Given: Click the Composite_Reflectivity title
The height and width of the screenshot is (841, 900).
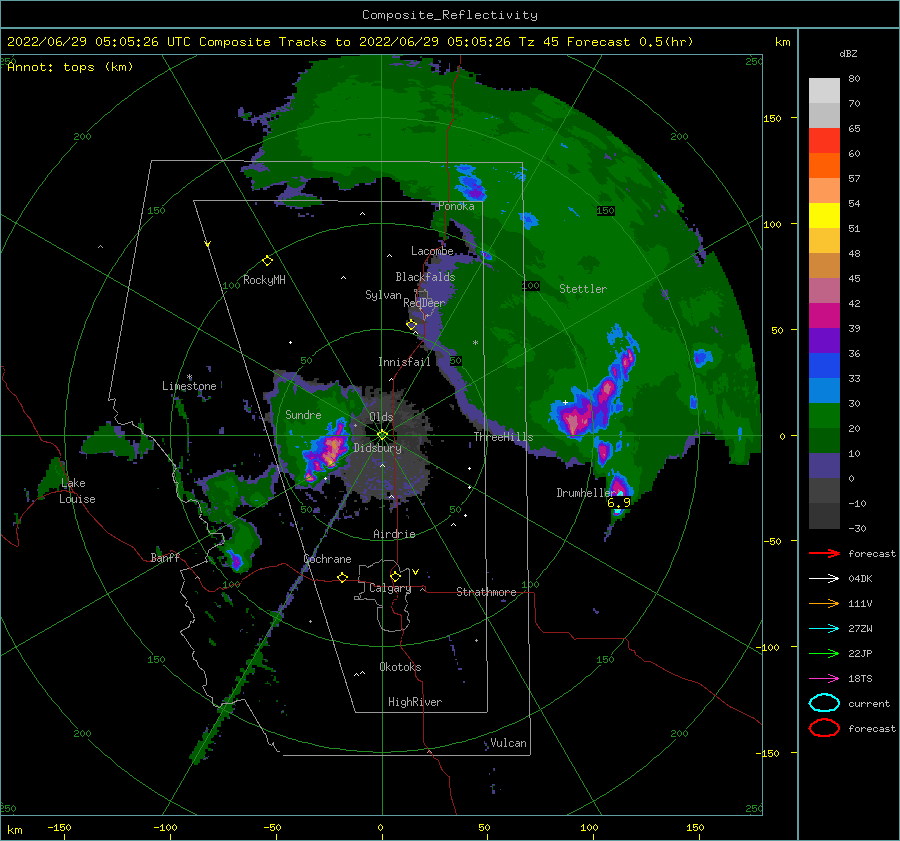Looking at the screenshot, I should (x=449, y=15).
